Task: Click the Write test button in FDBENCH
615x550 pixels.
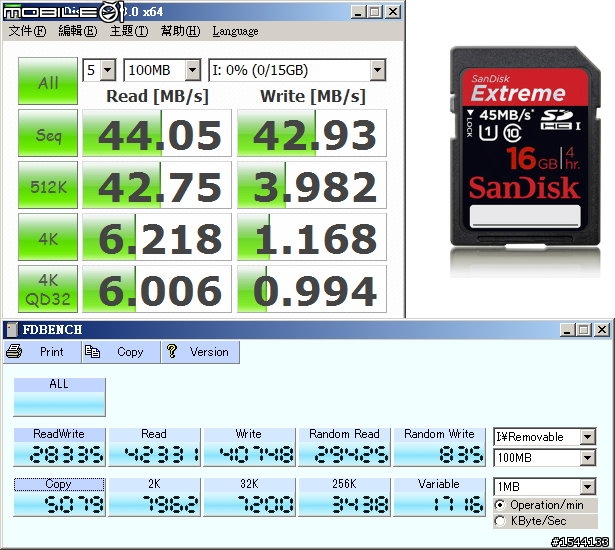Action: pyautogui.click(x=249, y=447)
